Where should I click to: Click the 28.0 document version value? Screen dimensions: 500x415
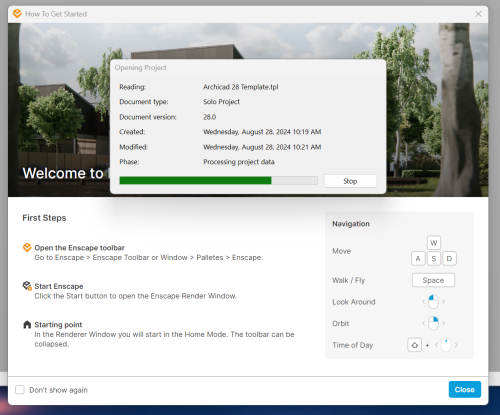[210, 117]
